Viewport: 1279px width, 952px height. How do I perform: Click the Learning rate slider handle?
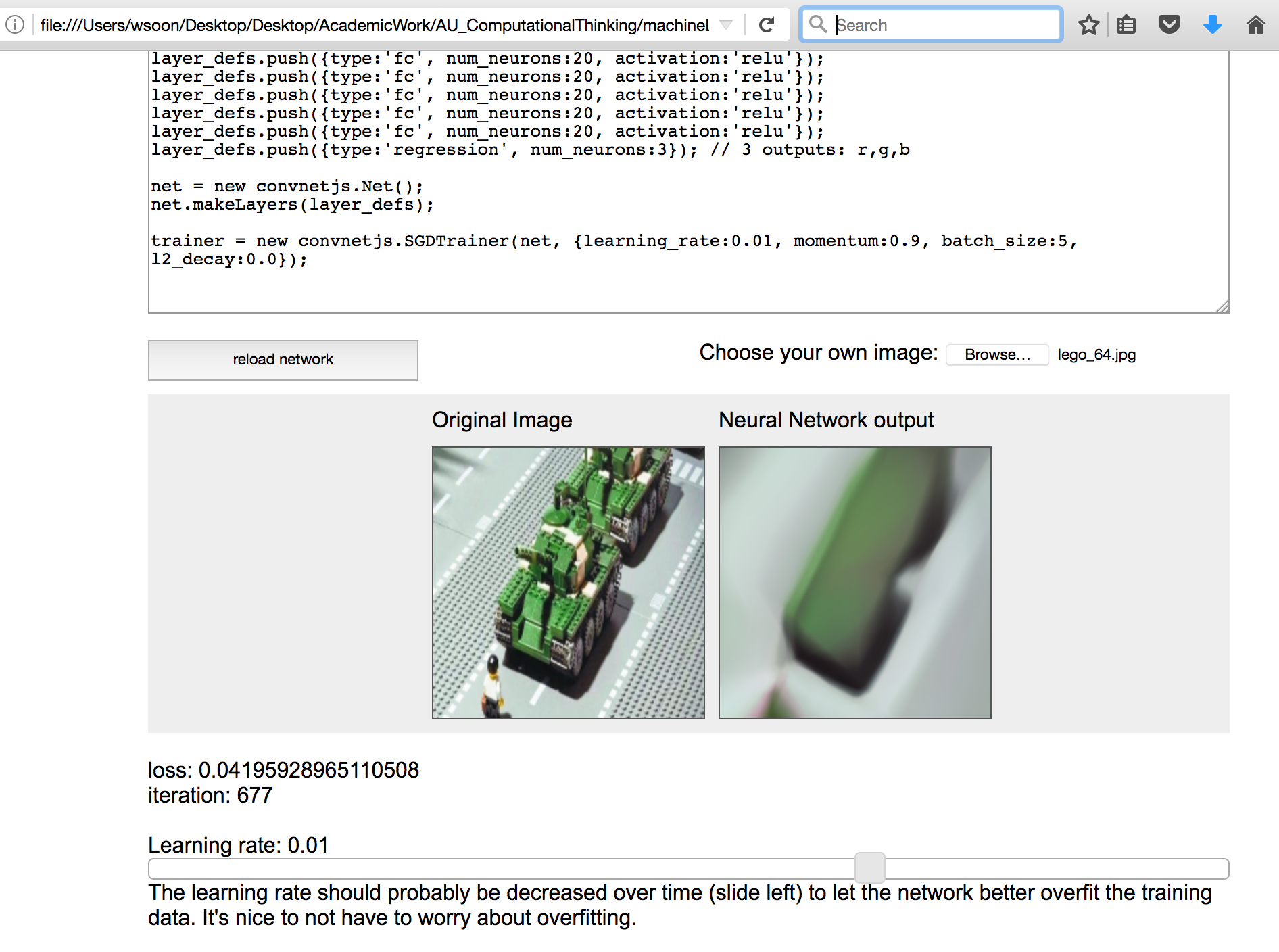coord(869,867)
